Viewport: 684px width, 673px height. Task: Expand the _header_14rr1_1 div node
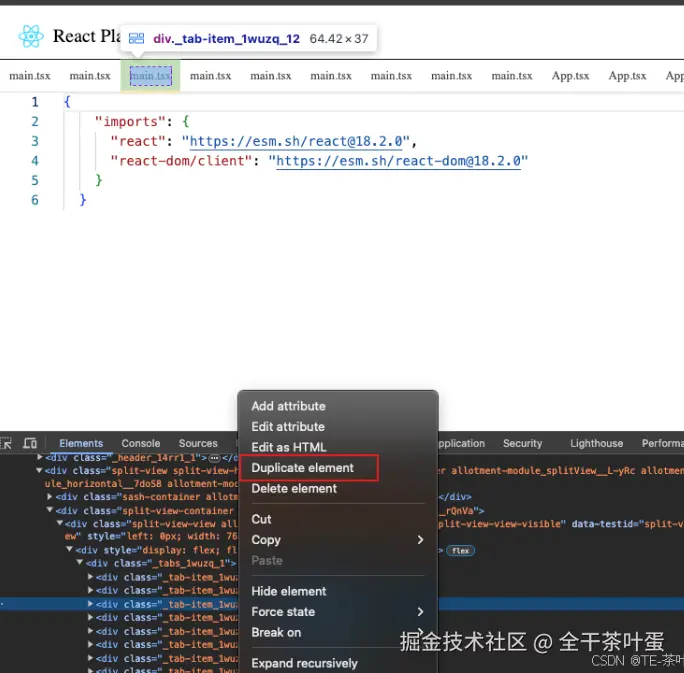coord(40,457)
